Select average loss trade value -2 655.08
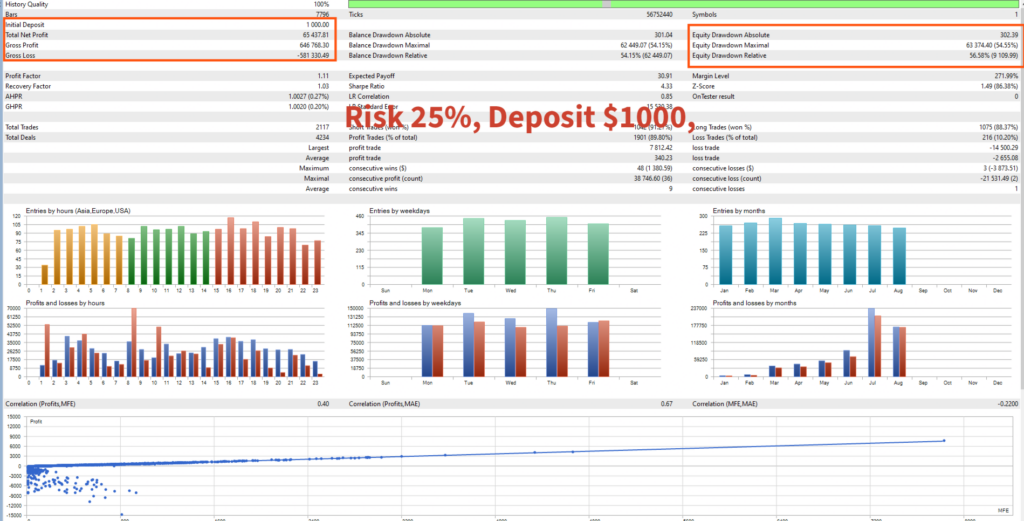 [1006, 159]
